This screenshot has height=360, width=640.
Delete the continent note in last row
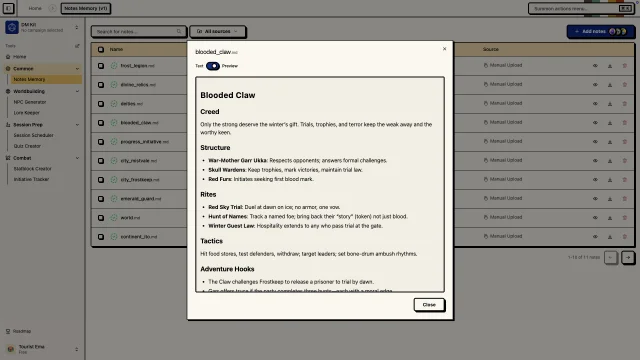(624, 236)
